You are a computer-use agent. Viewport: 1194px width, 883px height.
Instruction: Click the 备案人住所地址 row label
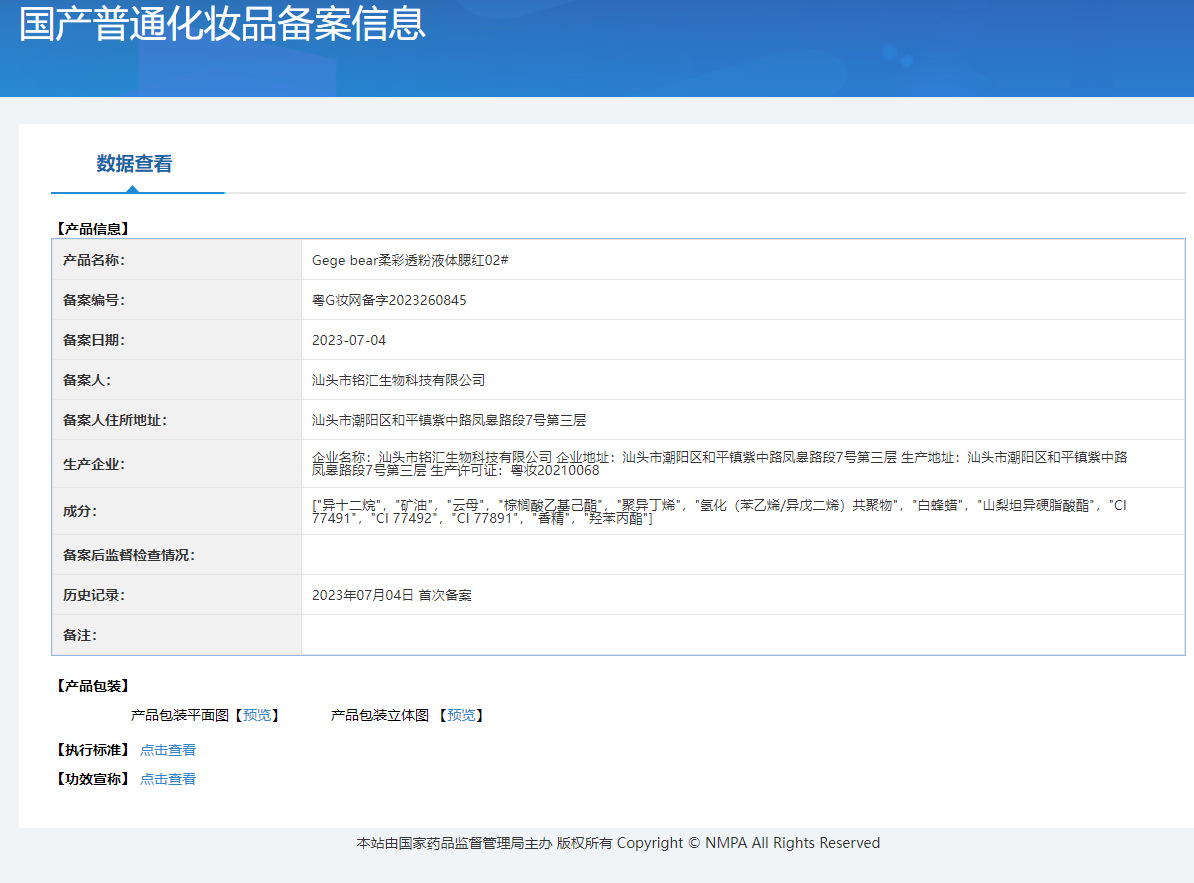[115, 420]
